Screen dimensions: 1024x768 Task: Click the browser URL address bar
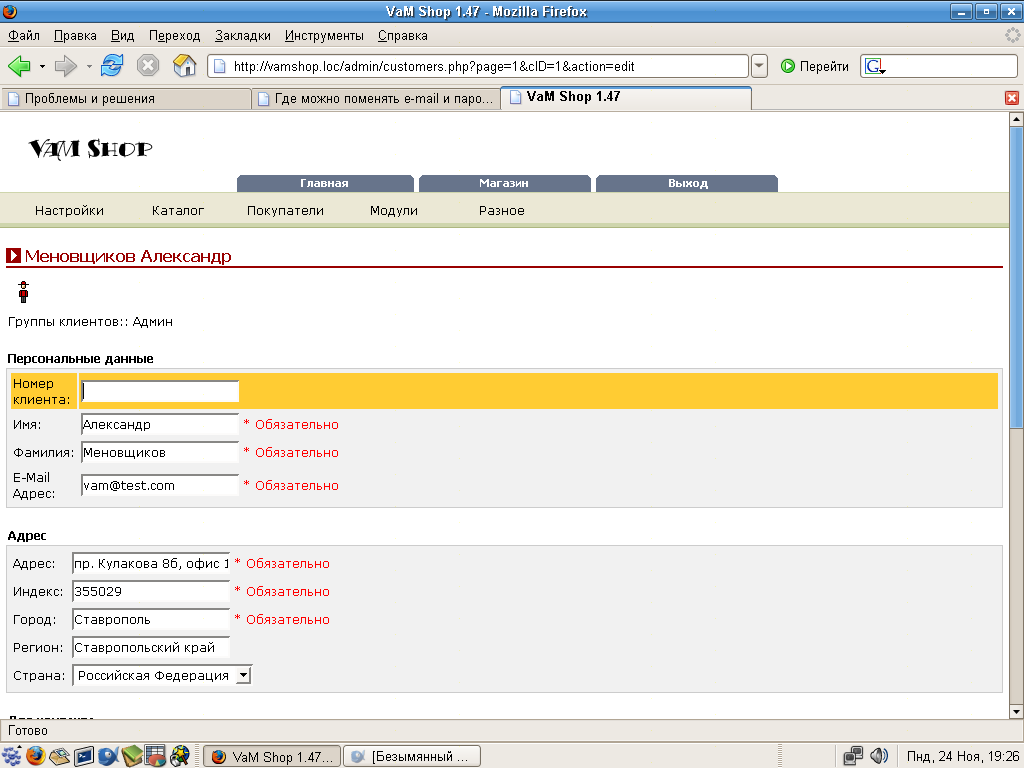pyautogui.click(x=478, y=66)
